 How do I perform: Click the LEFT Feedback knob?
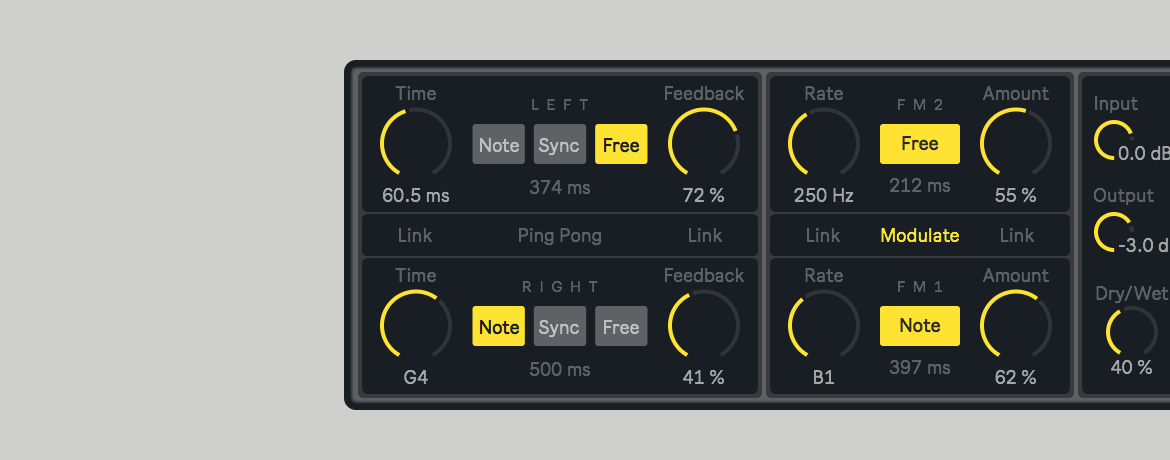point(703,144)
